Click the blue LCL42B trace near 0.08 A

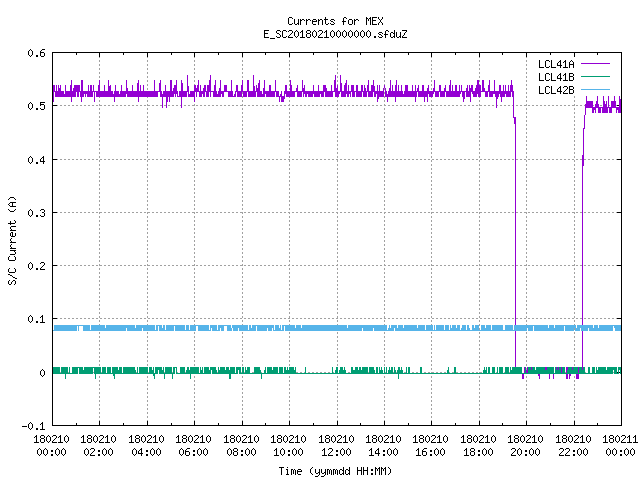337,328
